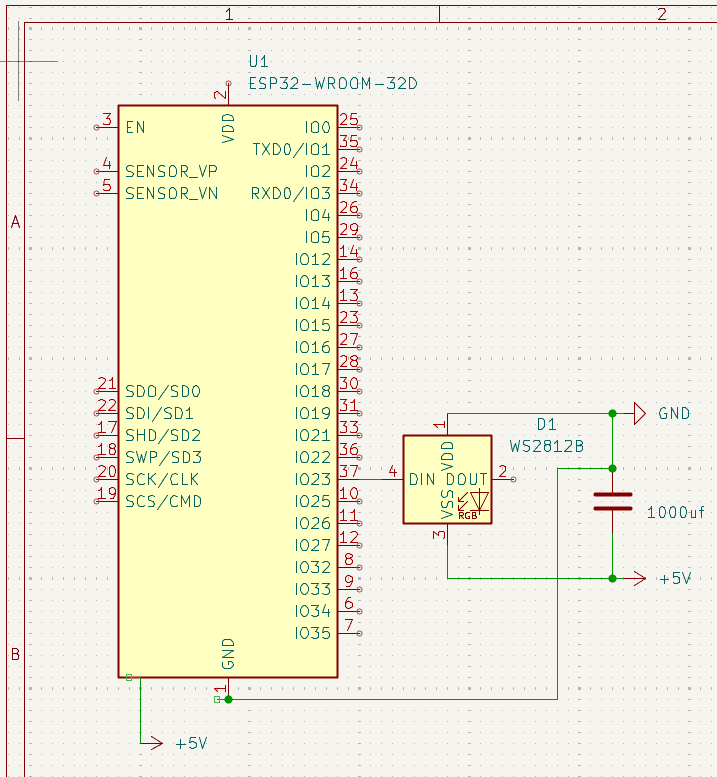Viewport: 717px width, 777px height.
Task: Click the DIN pin label on D1
Action: (422, 479)
